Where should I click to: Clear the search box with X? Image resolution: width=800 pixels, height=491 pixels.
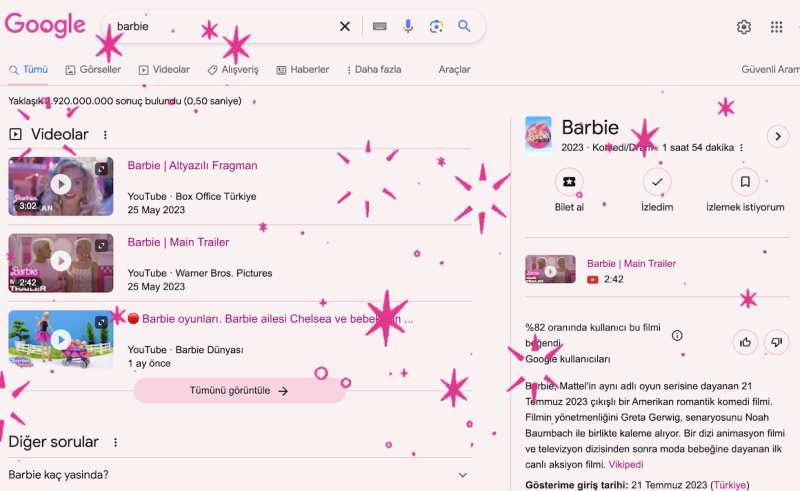345,26
